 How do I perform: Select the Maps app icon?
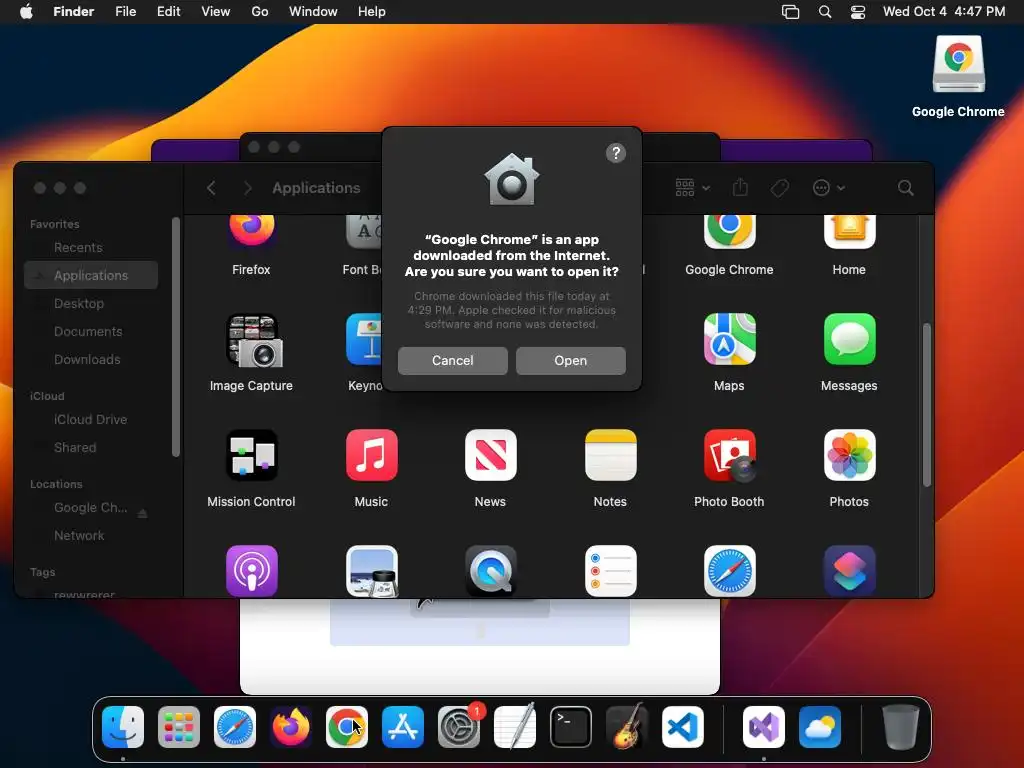click(x=729, y=339)
